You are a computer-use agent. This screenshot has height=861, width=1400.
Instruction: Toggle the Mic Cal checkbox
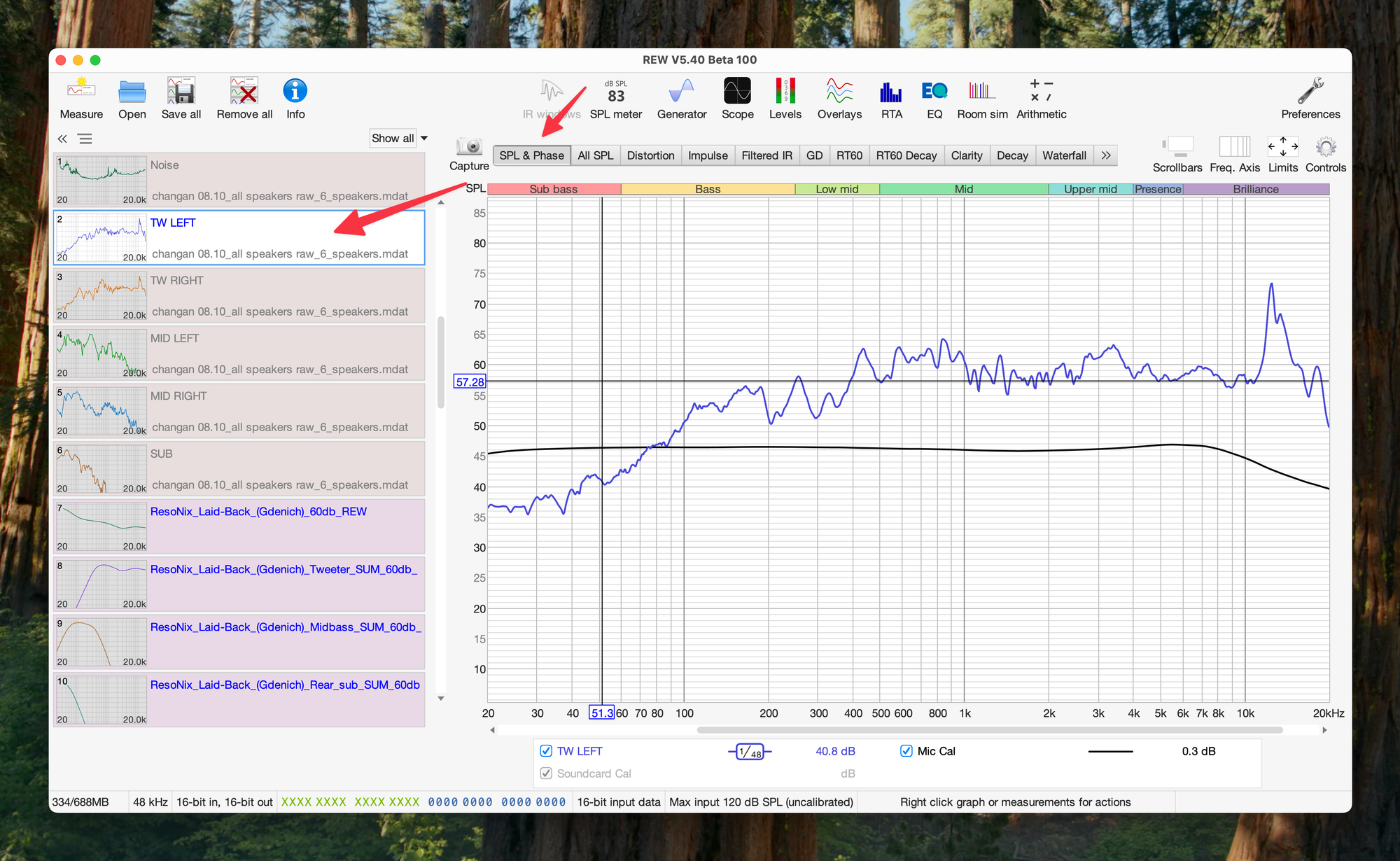[x=906, y=751]
